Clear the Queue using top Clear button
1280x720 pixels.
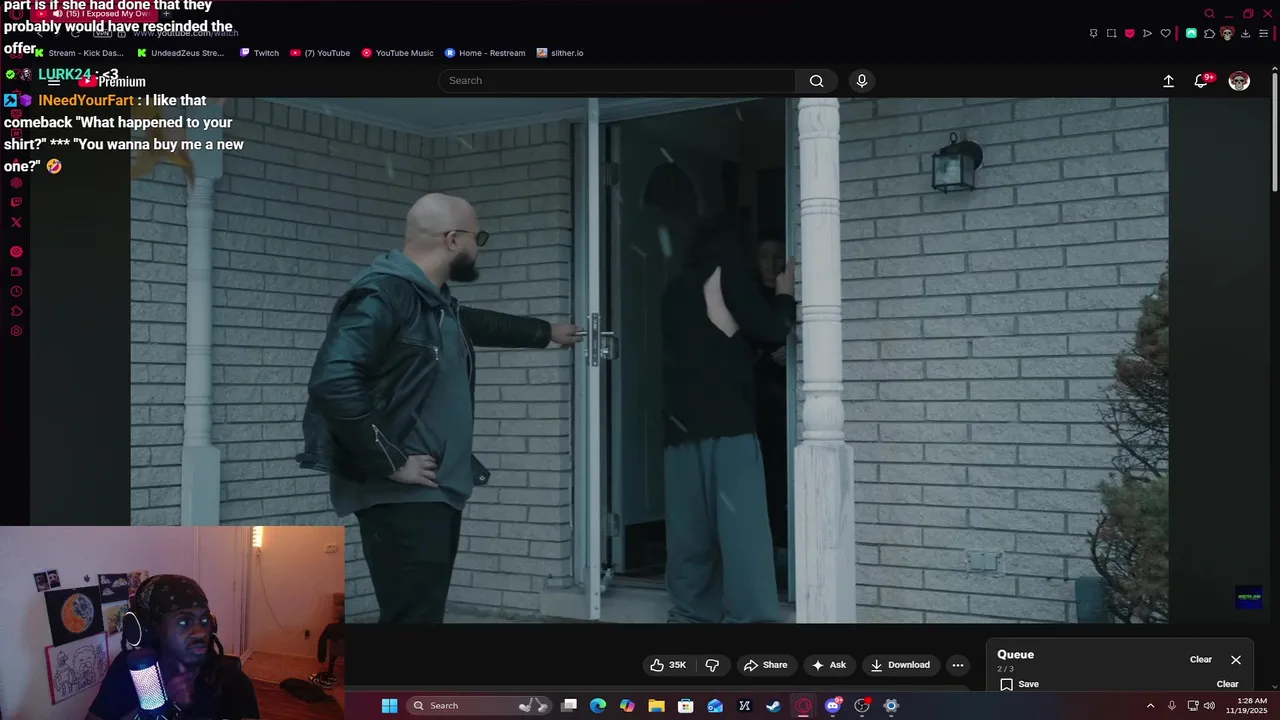1201,660
